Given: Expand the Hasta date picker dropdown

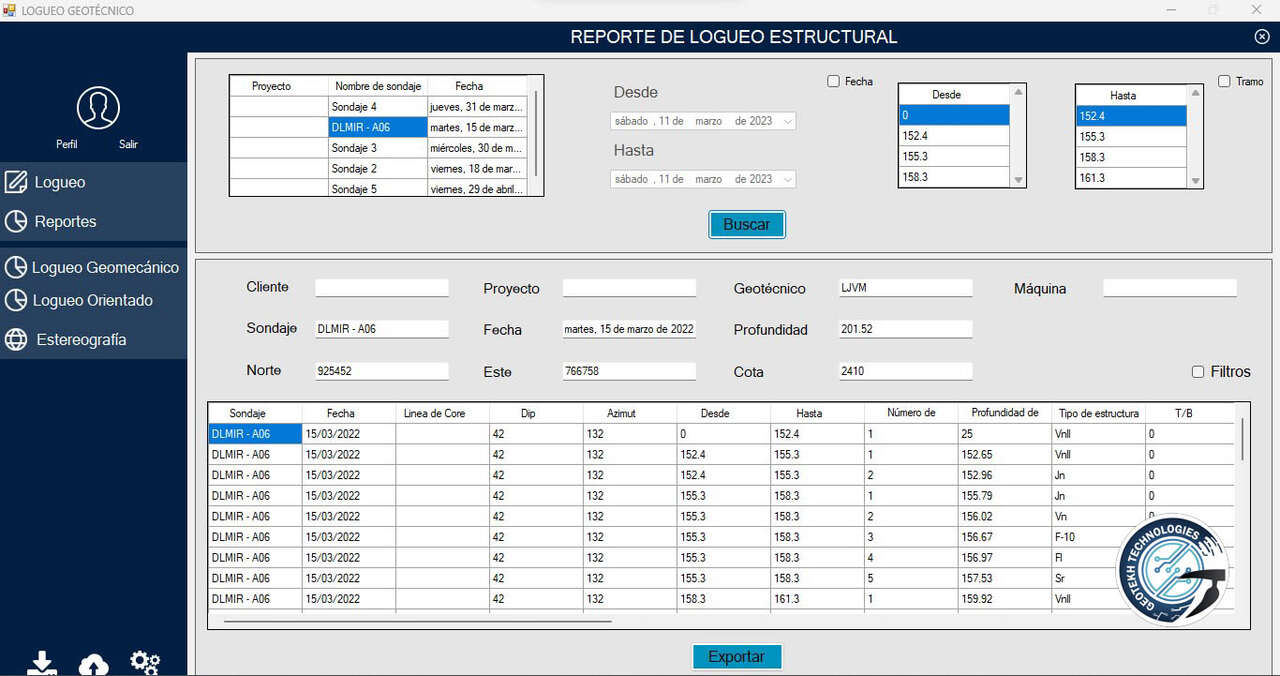Looking at the screenshot, I should [788, 180].
